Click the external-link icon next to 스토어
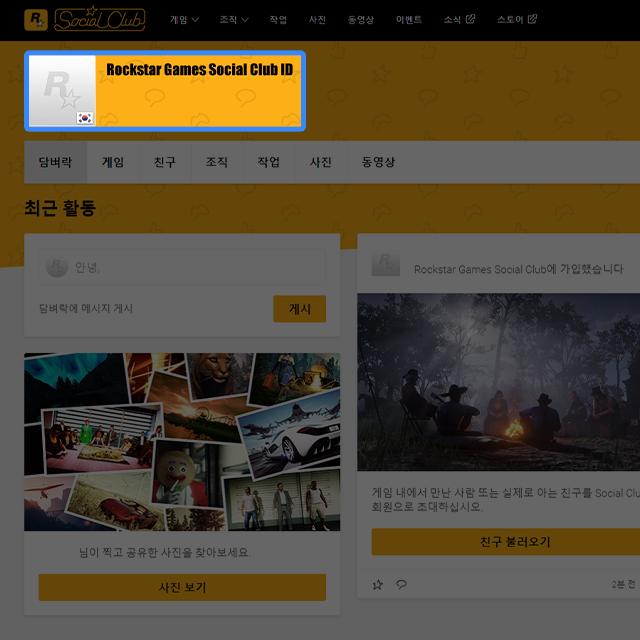This screenshot has width=640, height=640. pyautogui.click(x=532, y=19)
